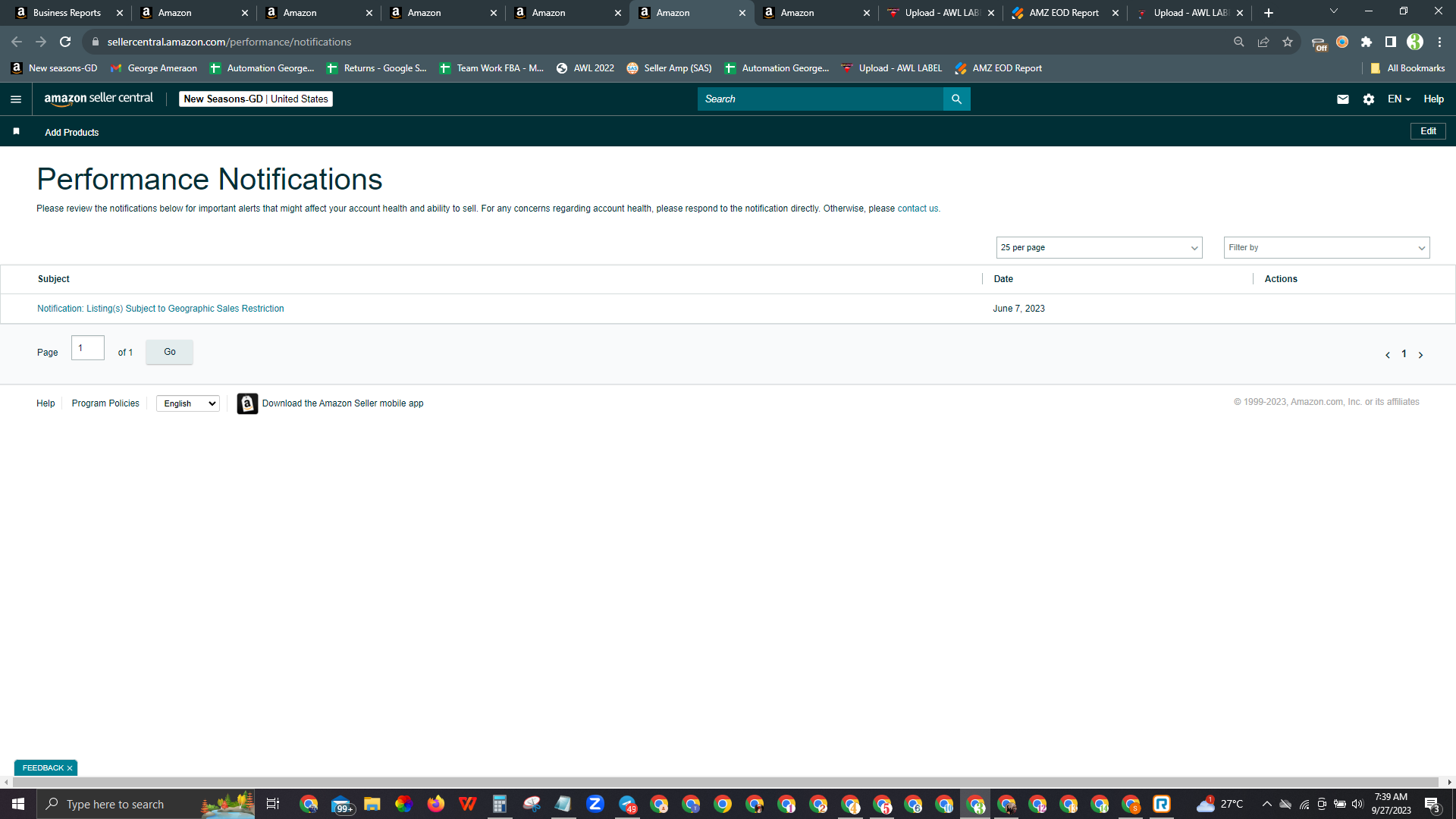This screenshot has height=819, width=1456.
Task: Open the EN language dropdown in header
Action: (x=1398, y=99)
